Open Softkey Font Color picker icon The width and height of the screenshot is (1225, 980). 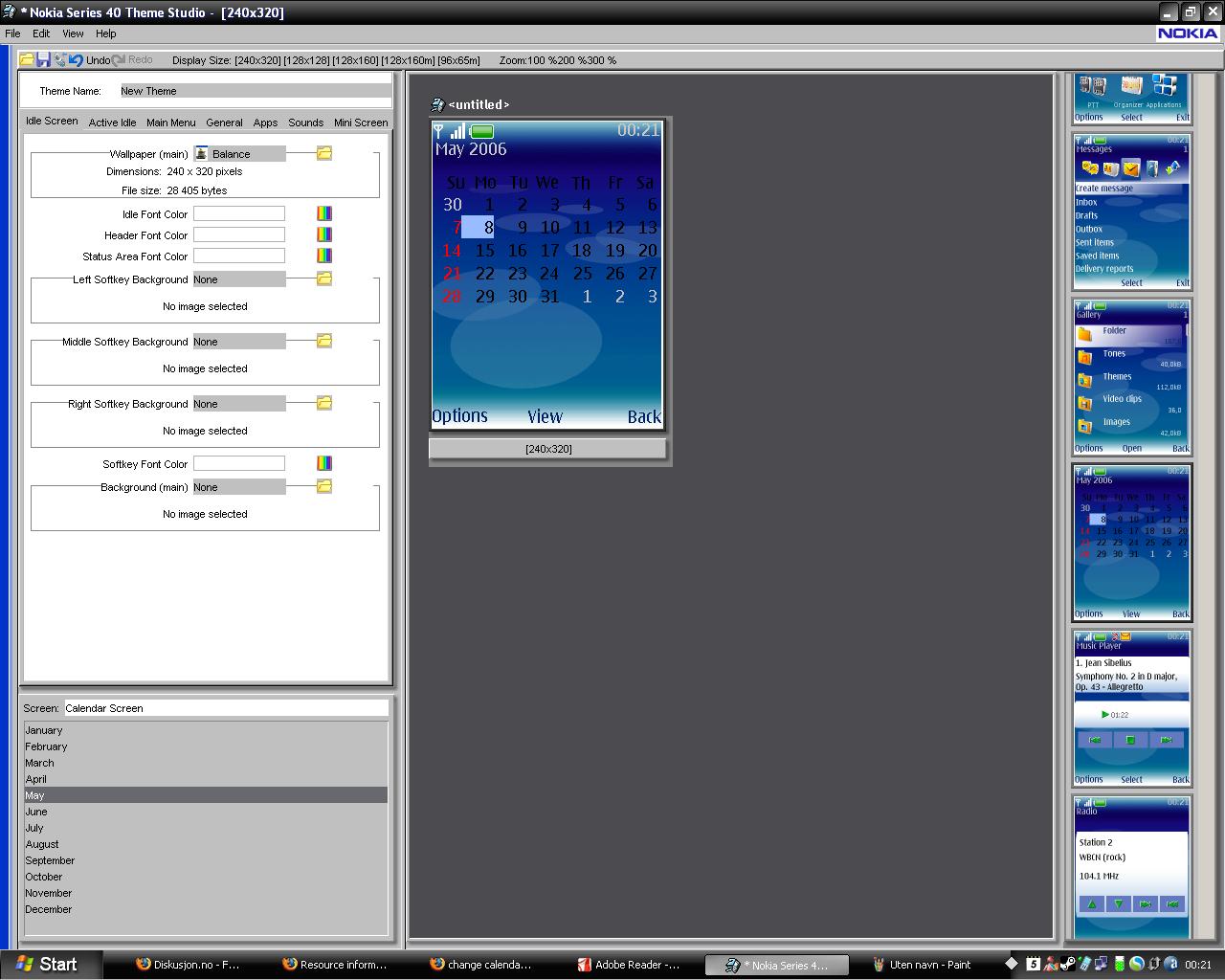coord(324,463)
